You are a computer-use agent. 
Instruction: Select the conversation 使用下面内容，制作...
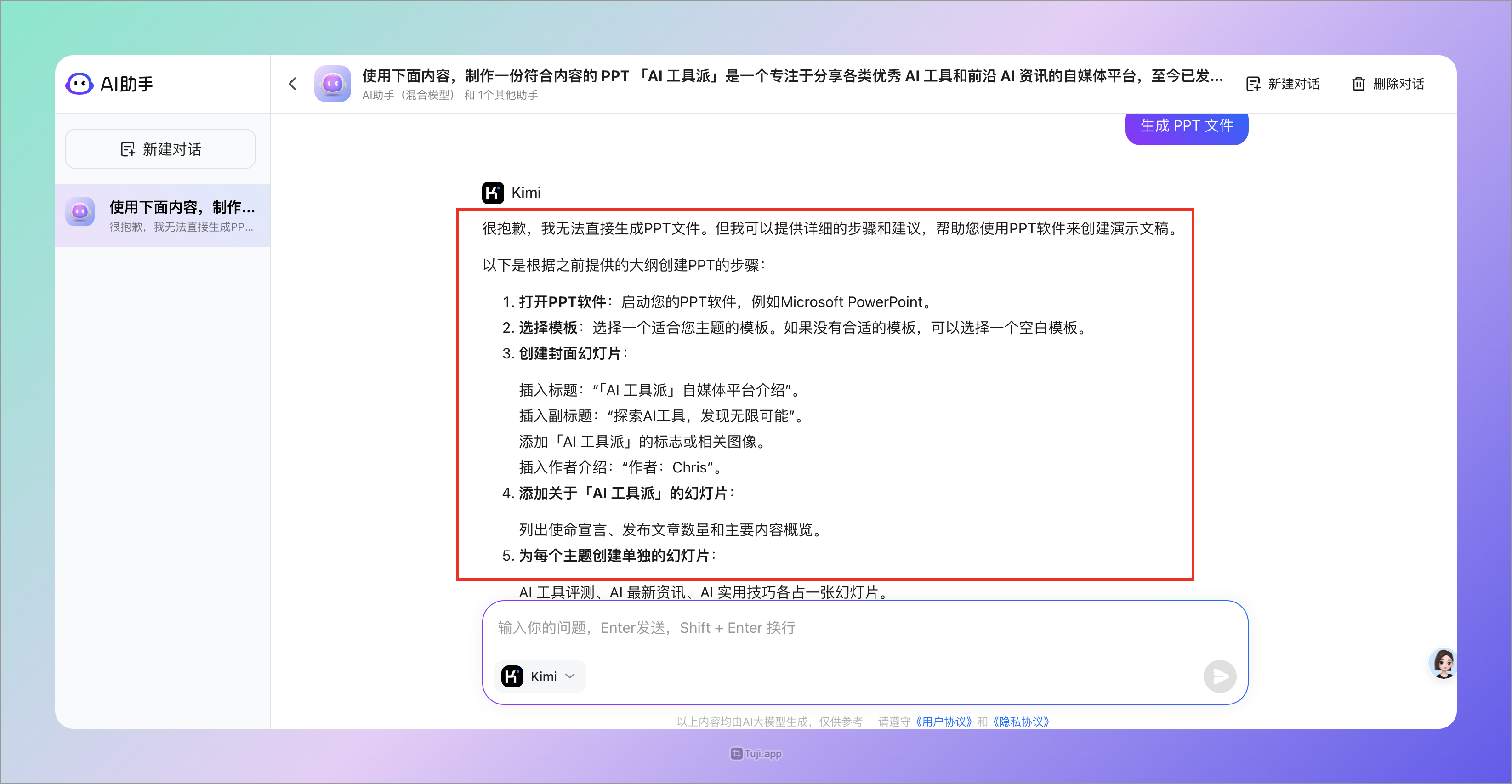click(163, 216)
